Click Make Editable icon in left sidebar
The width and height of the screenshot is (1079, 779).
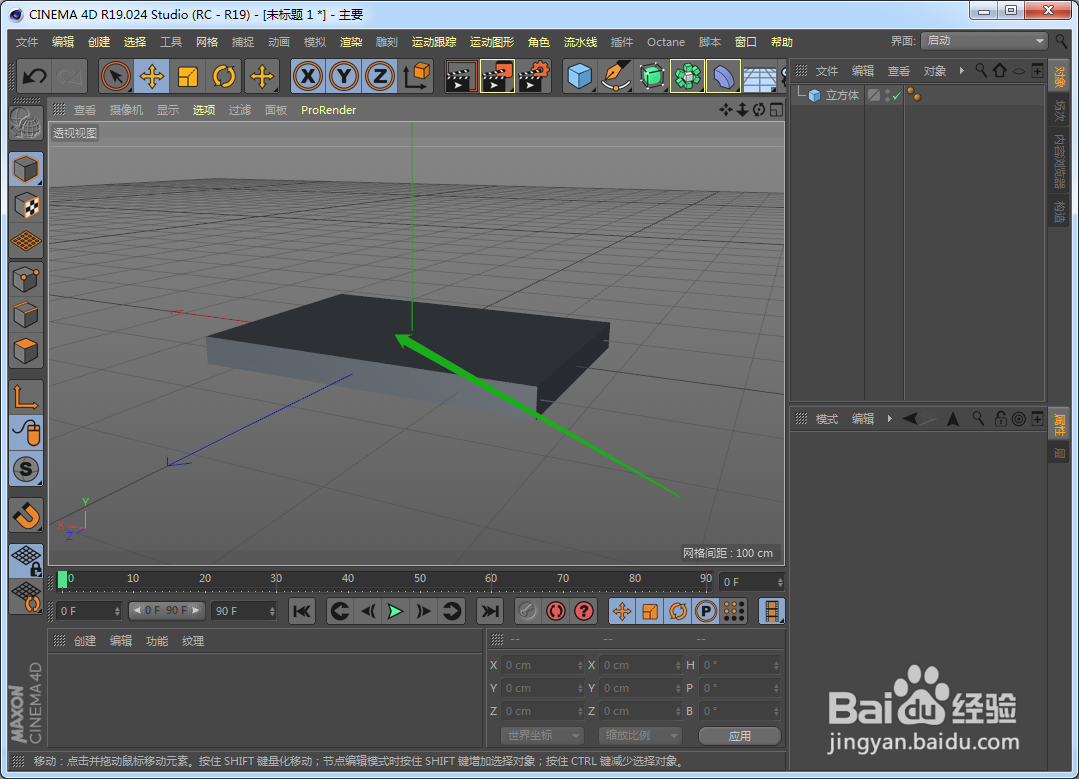coord(26,125)
